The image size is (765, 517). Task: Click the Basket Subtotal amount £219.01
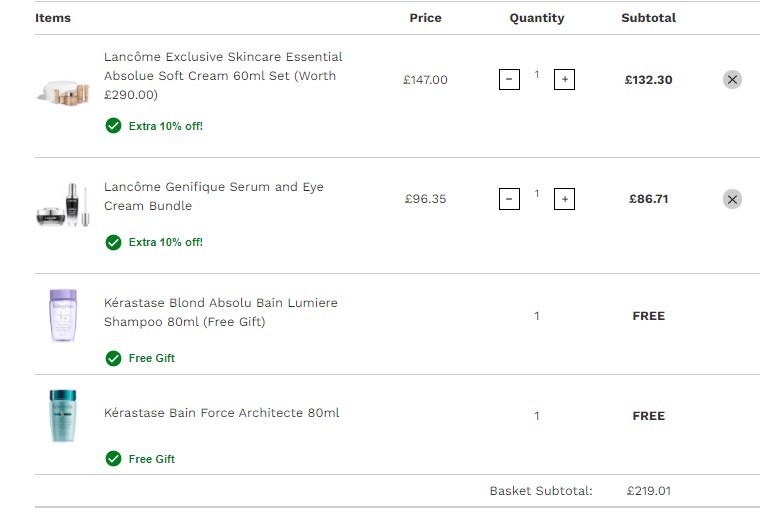(x=648, y=491)
